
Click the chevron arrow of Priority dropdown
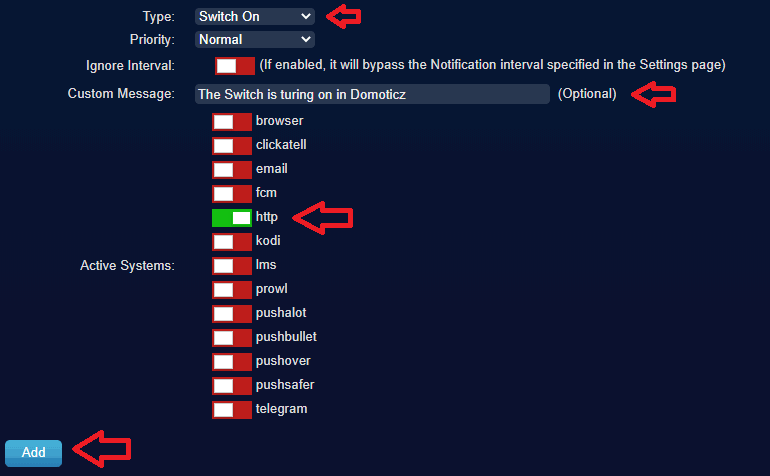click(305, 39)
